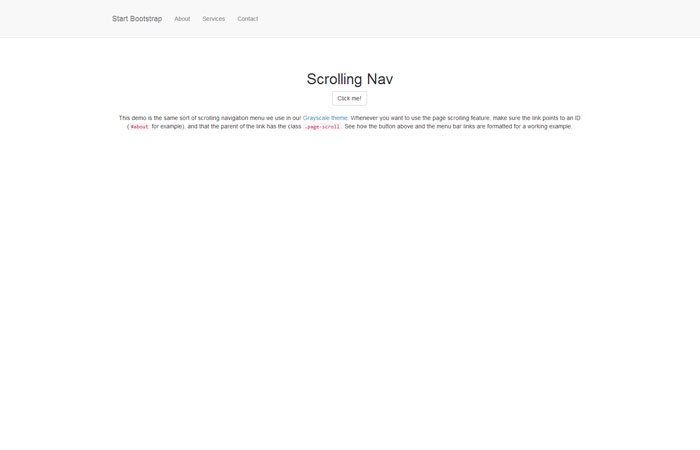Click the .page-scroll code snippet

click(322, 127)
